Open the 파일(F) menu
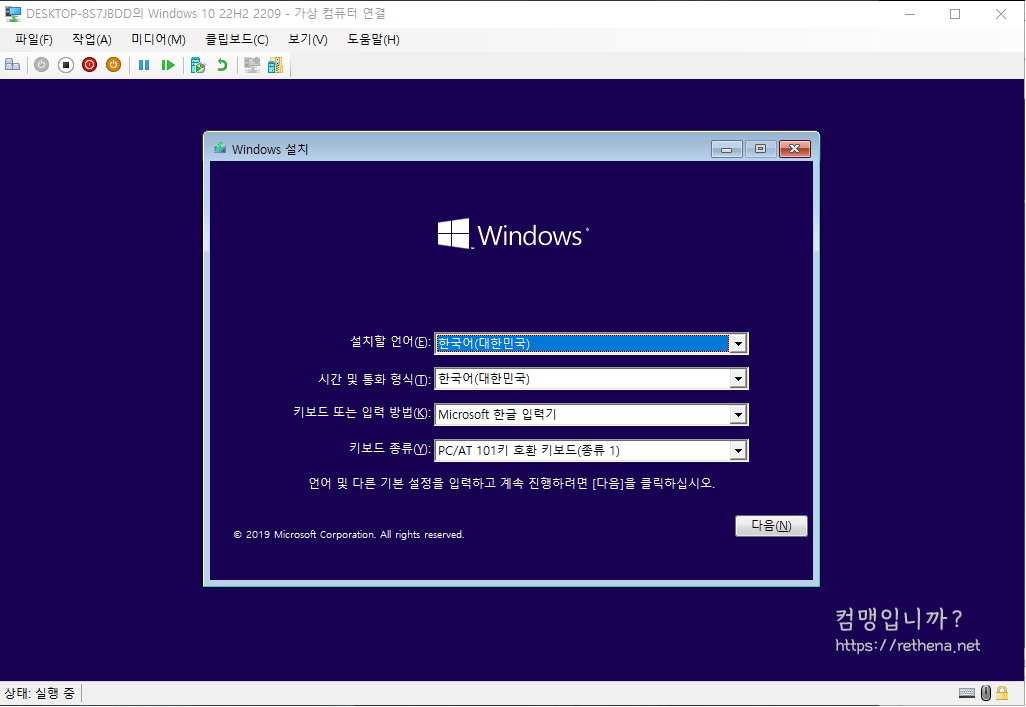Screen dimensions: 1026x707 [x=33, y=39]
